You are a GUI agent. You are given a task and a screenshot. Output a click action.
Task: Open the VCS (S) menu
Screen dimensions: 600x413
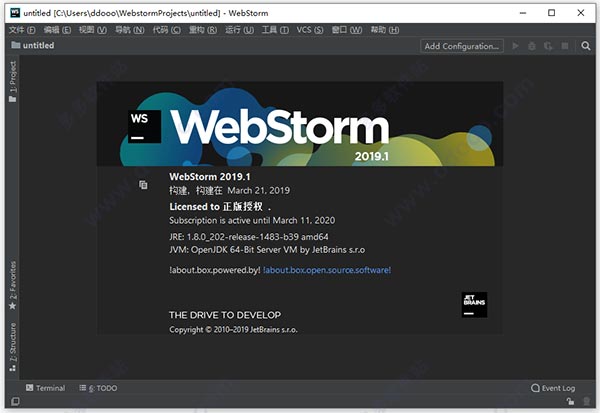point(310,30)
